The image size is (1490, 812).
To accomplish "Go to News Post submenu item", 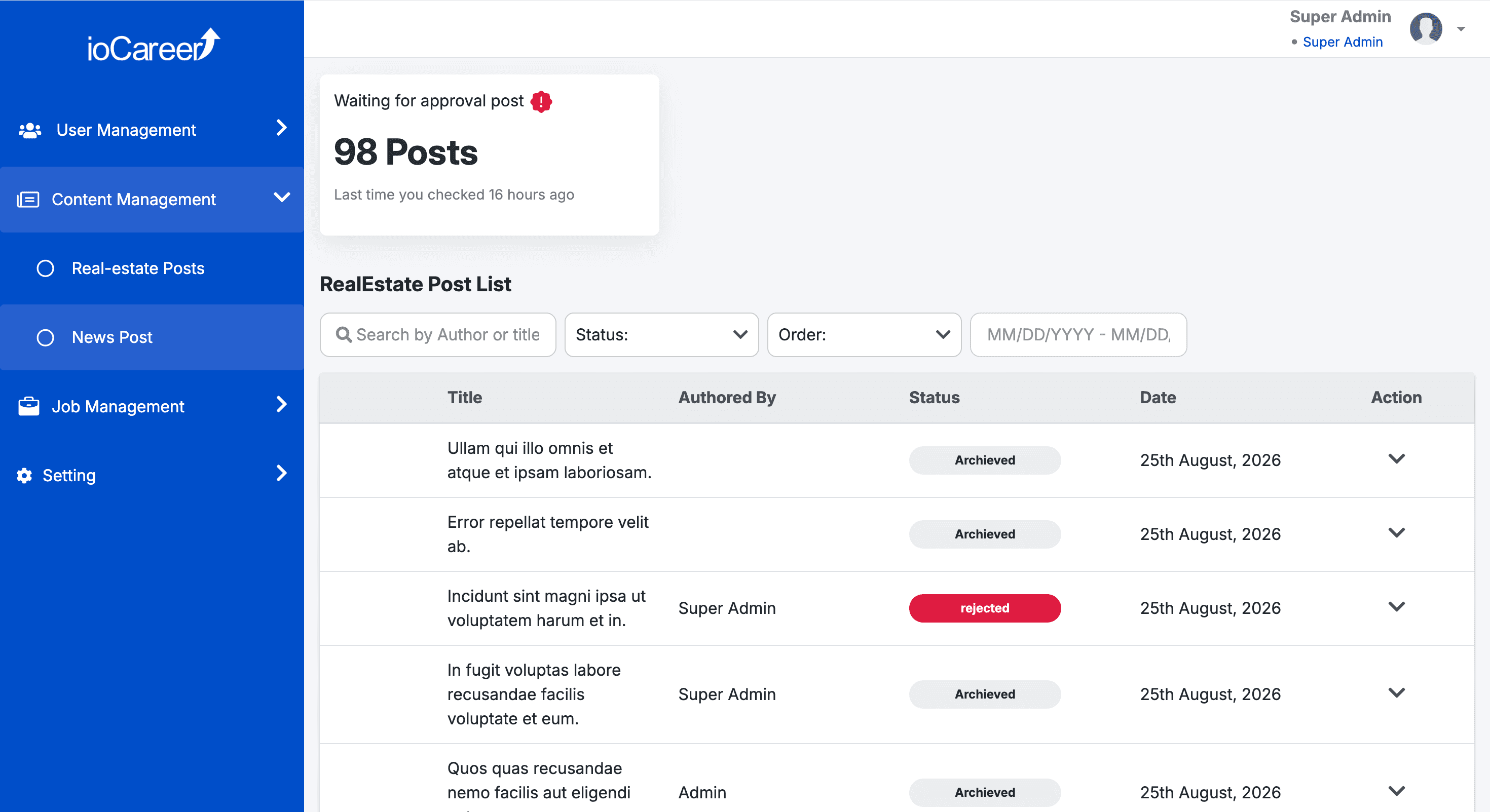I will (112, 337).
